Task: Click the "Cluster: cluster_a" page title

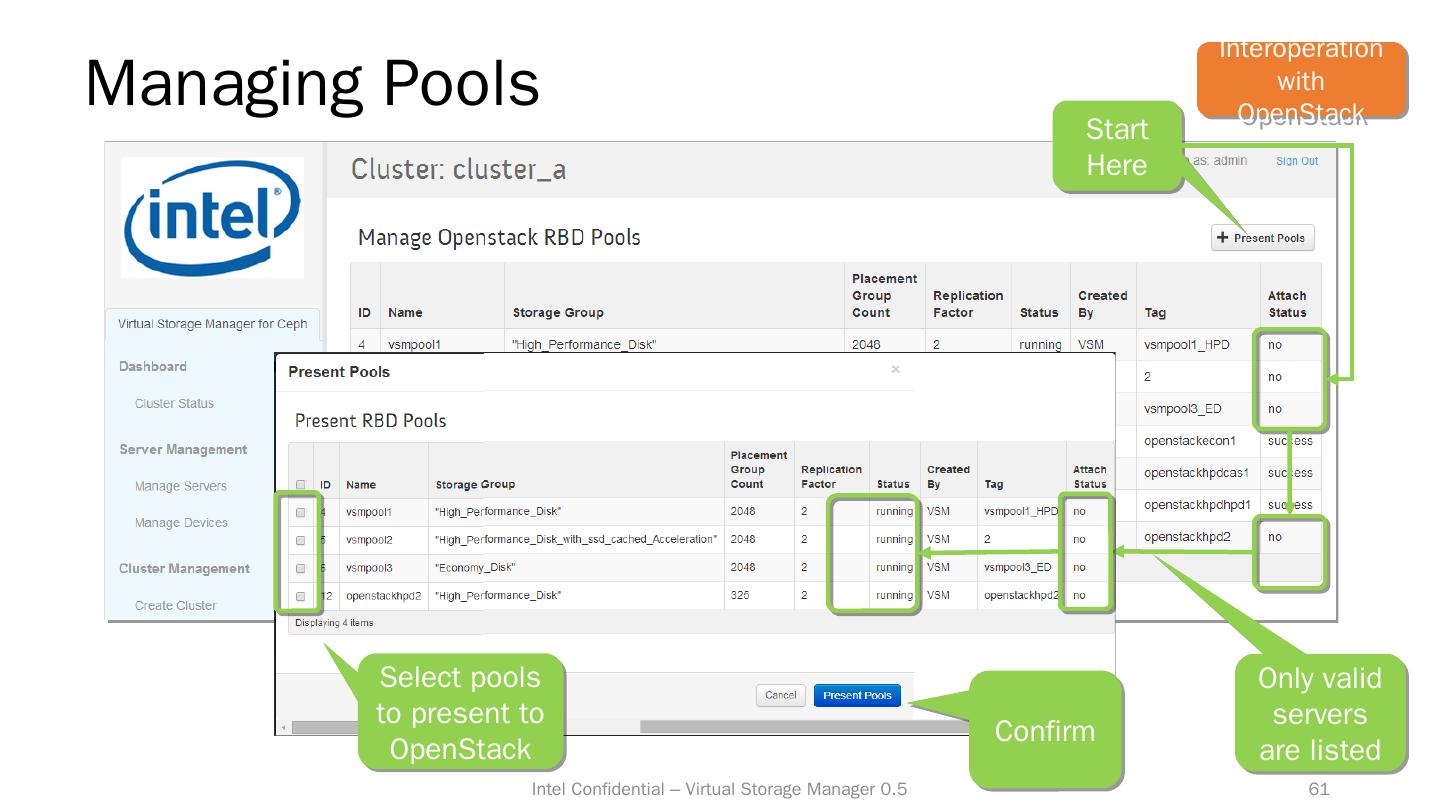Action: [459, 170]
